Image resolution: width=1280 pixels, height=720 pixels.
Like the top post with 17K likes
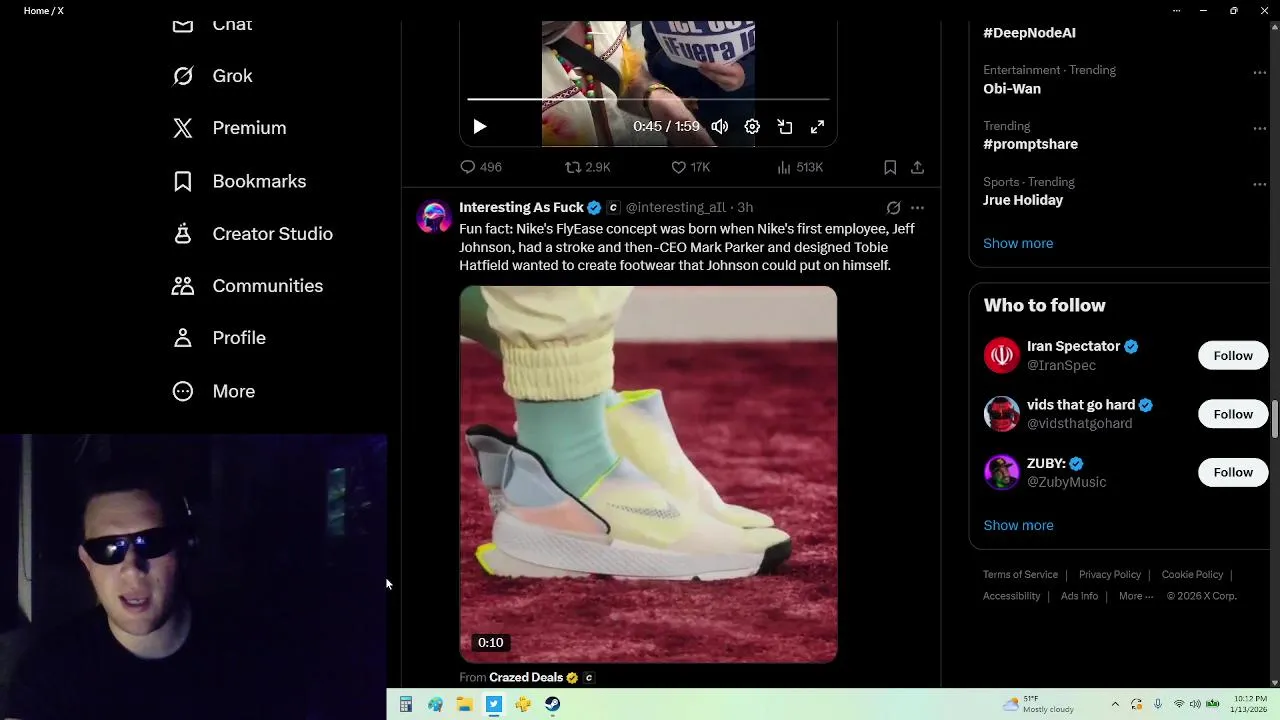click(x=690, y=167)
